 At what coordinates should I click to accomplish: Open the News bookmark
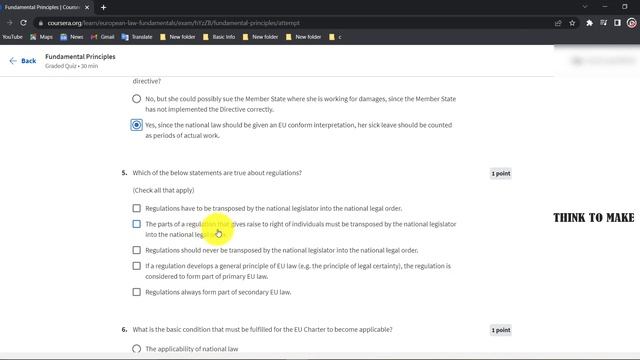[72, 37]
